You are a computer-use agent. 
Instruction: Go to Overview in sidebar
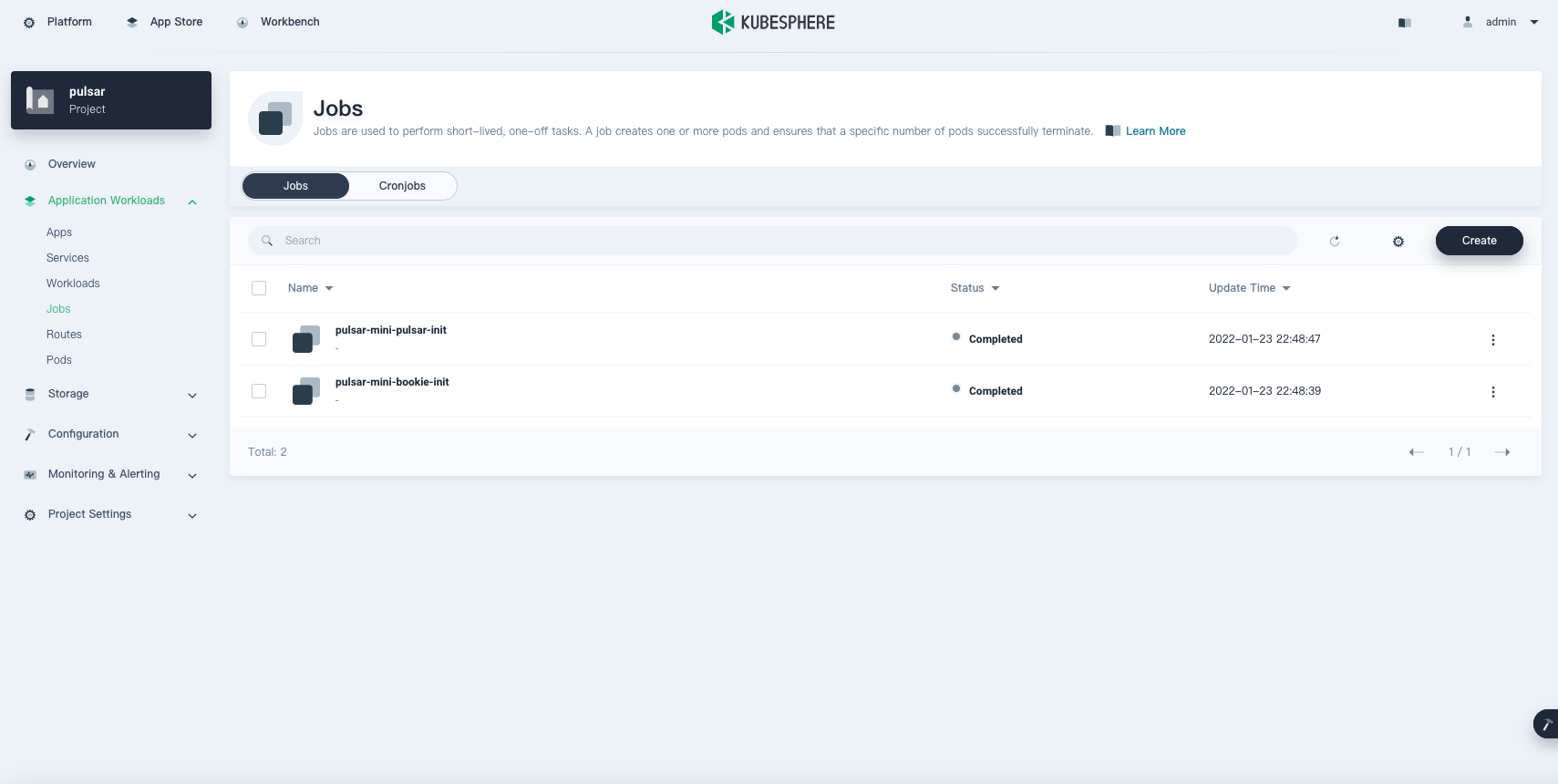coord(72,164)
